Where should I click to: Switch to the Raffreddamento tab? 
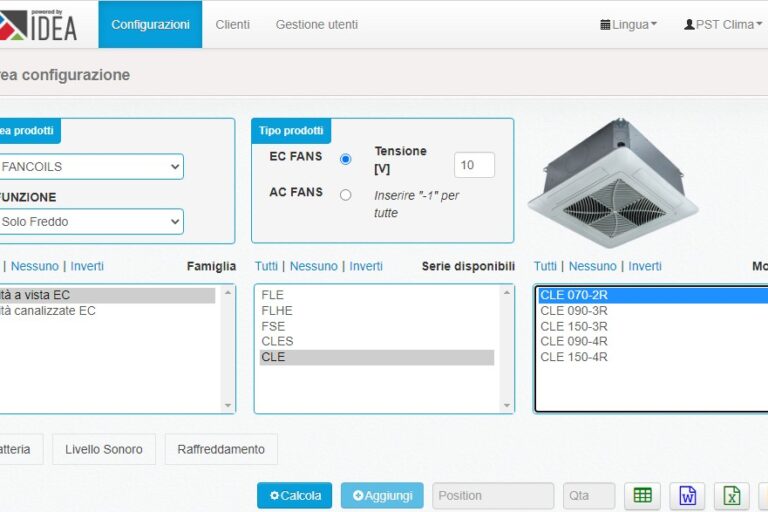[221, 449]
